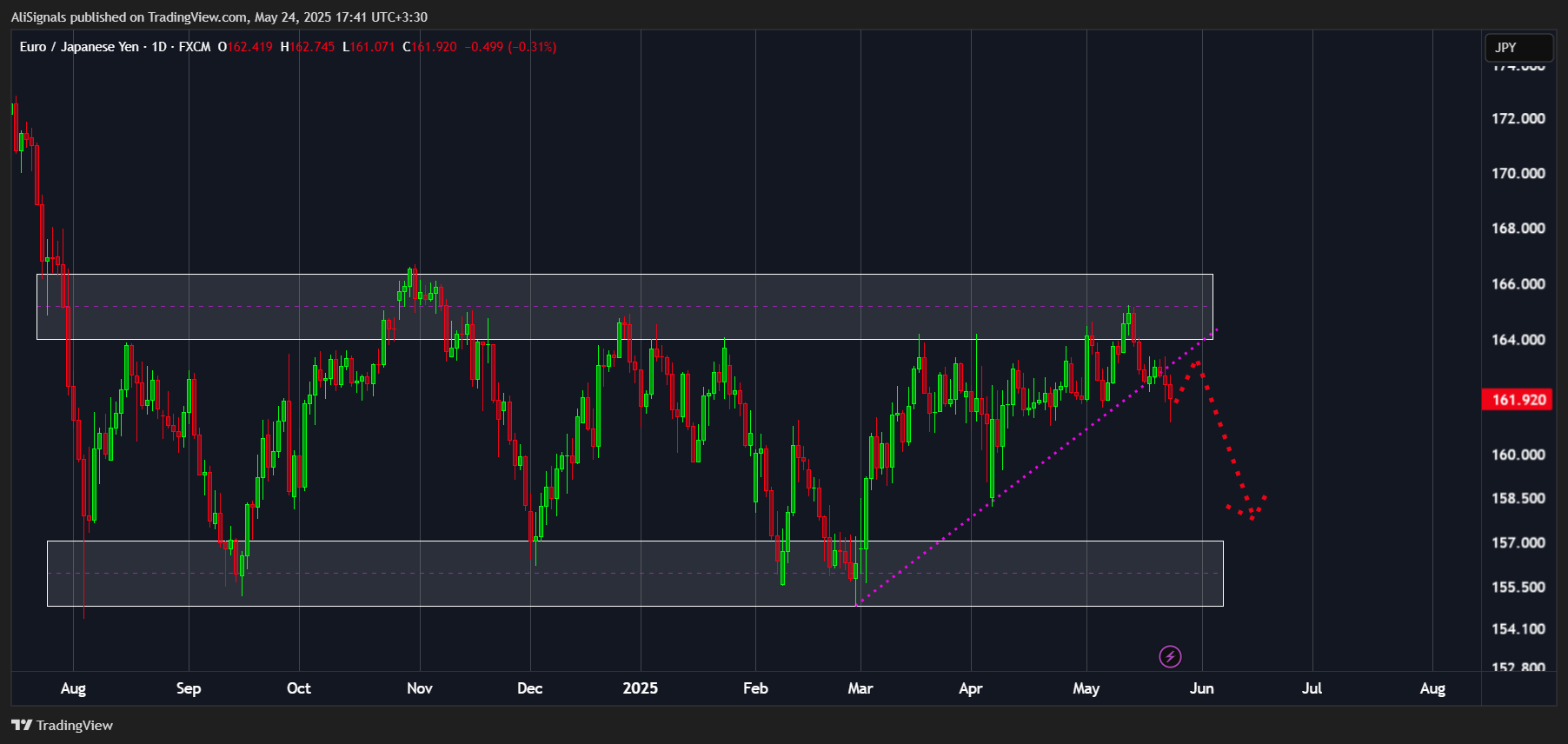The height and width of the screenshot is (744, 1568).
Task: Click the 168.000 price axis label
Action: [1518, 228]
